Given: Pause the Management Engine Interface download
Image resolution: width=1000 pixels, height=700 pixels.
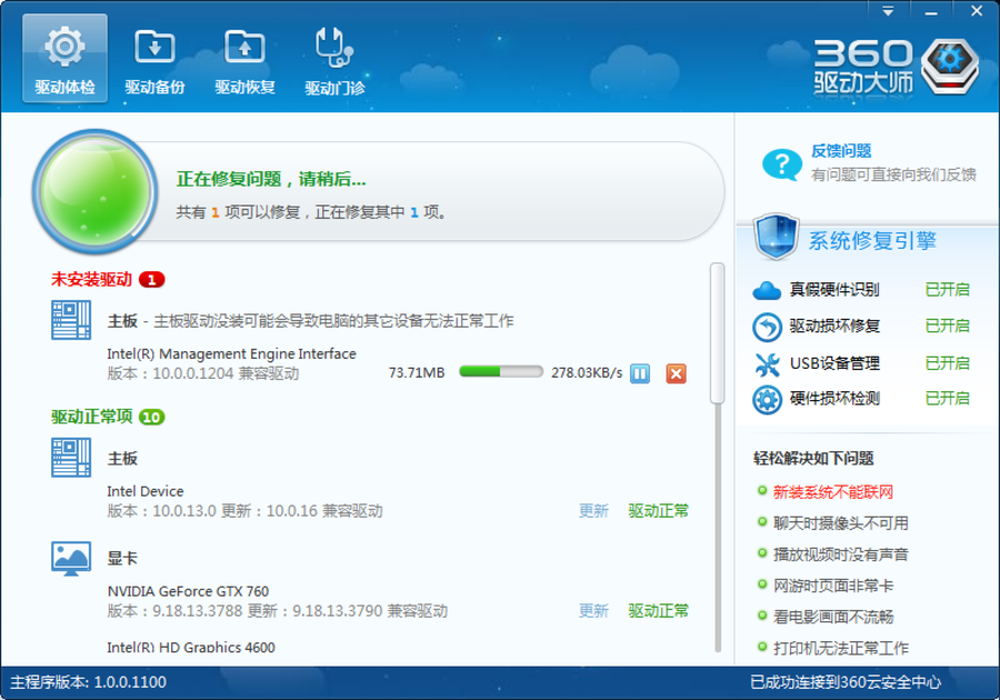Looking at the screenshot, I should tap(640, 373).
